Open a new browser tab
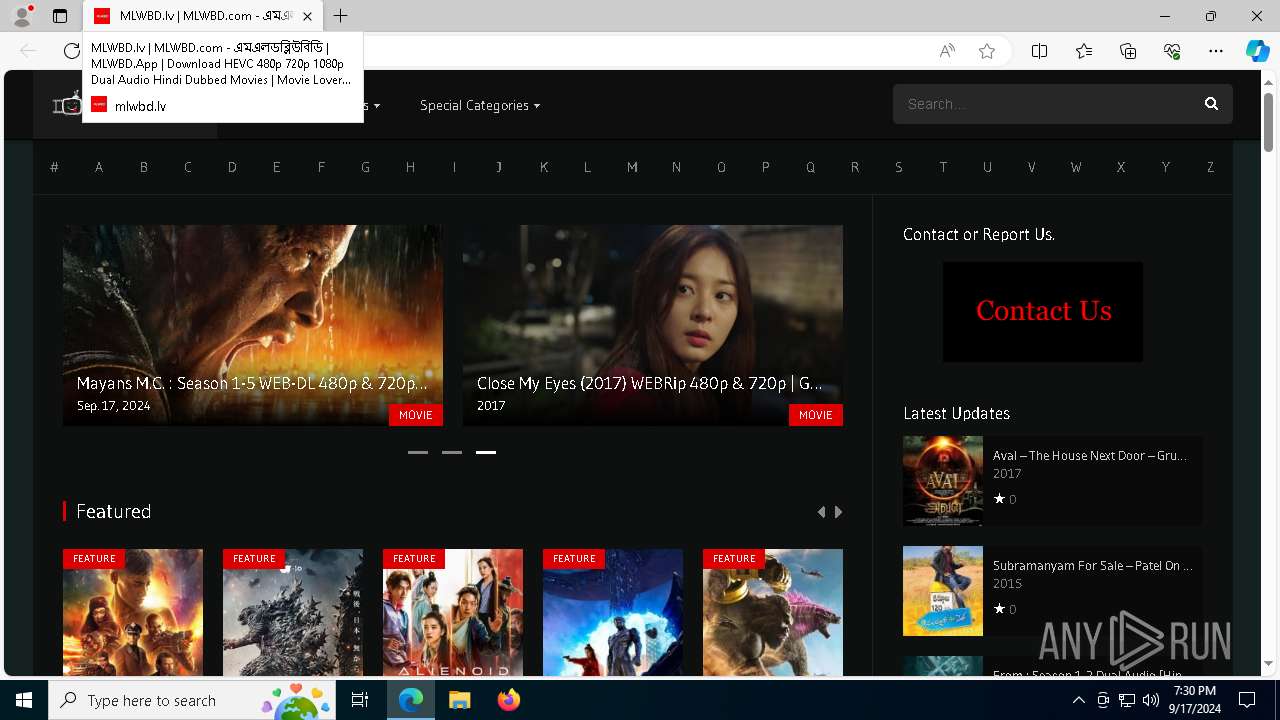This screenshot has width=1280, height=720. [x=341, y=16]
